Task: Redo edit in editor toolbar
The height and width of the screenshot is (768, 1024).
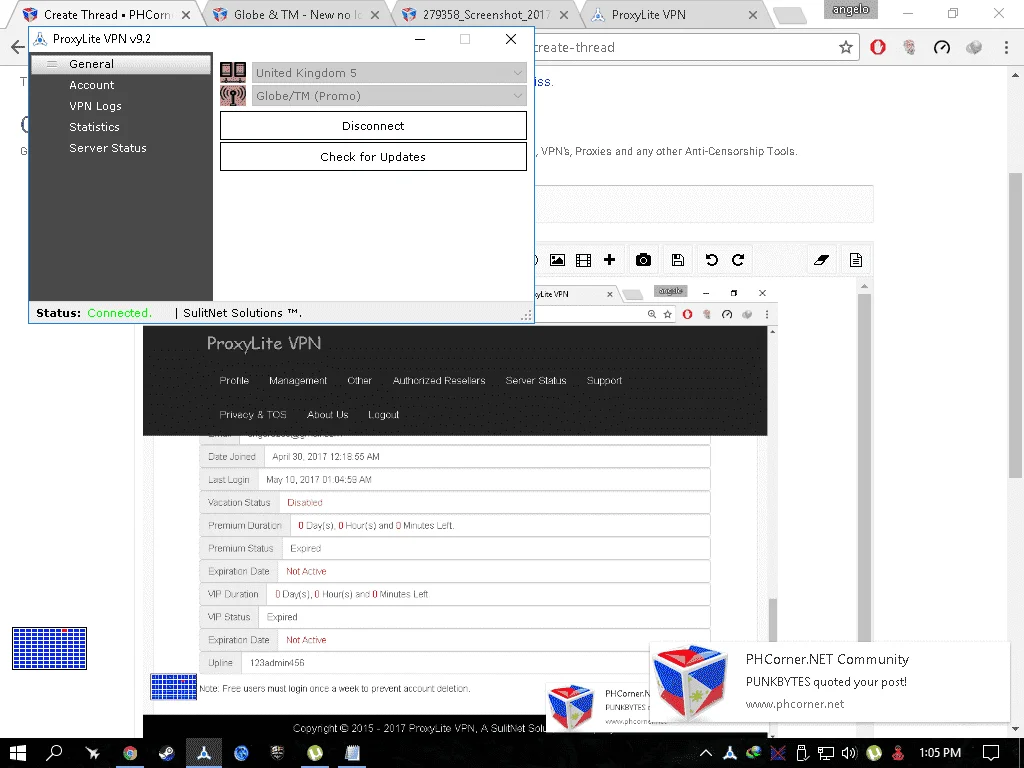Action: (738, 260)
